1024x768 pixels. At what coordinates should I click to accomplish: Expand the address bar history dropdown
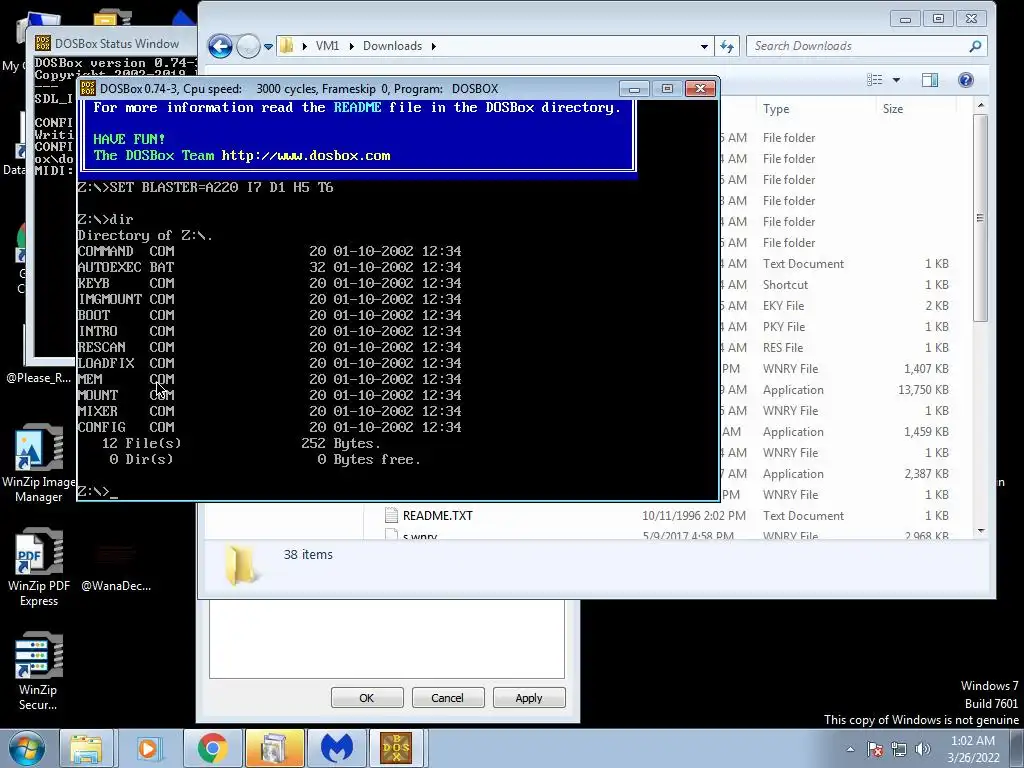click(x=704, y=46)
